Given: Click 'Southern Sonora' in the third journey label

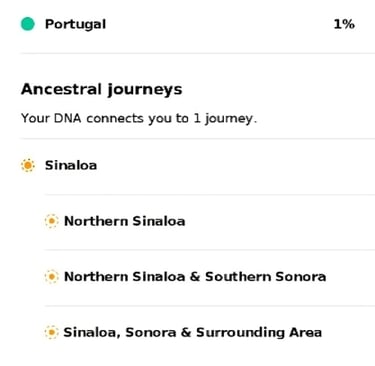Looking at the screenshot, I should point(265,277).
